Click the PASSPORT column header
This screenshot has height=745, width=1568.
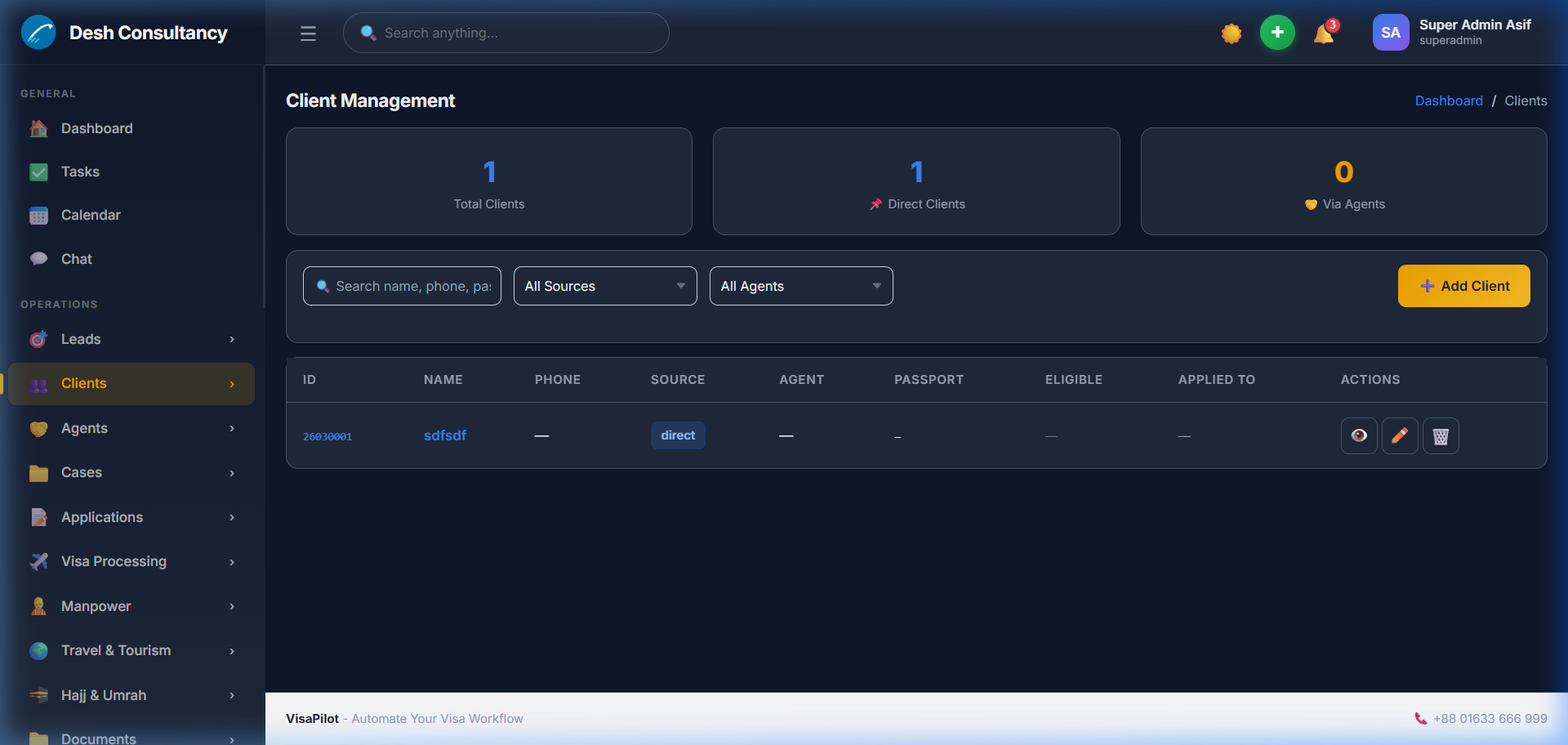[x=929, y=380]
